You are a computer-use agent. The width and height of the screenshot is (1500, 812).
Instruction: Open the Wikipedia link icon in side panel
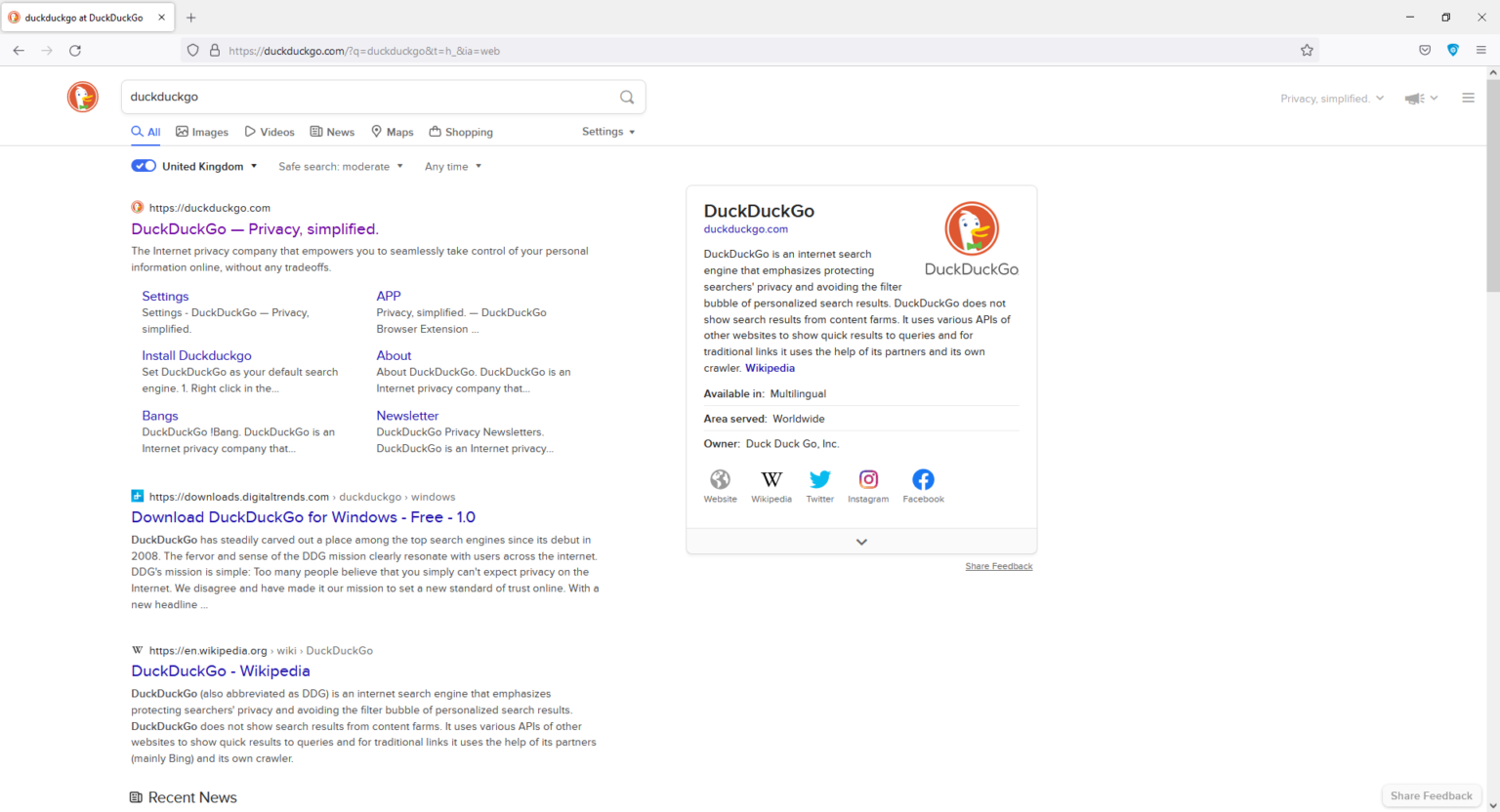tap(771, 479)
